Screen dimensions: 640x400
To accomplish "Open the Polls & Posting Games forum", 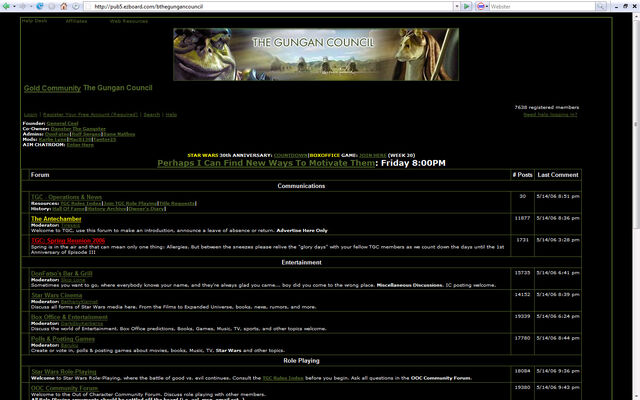I will [63, 339].
